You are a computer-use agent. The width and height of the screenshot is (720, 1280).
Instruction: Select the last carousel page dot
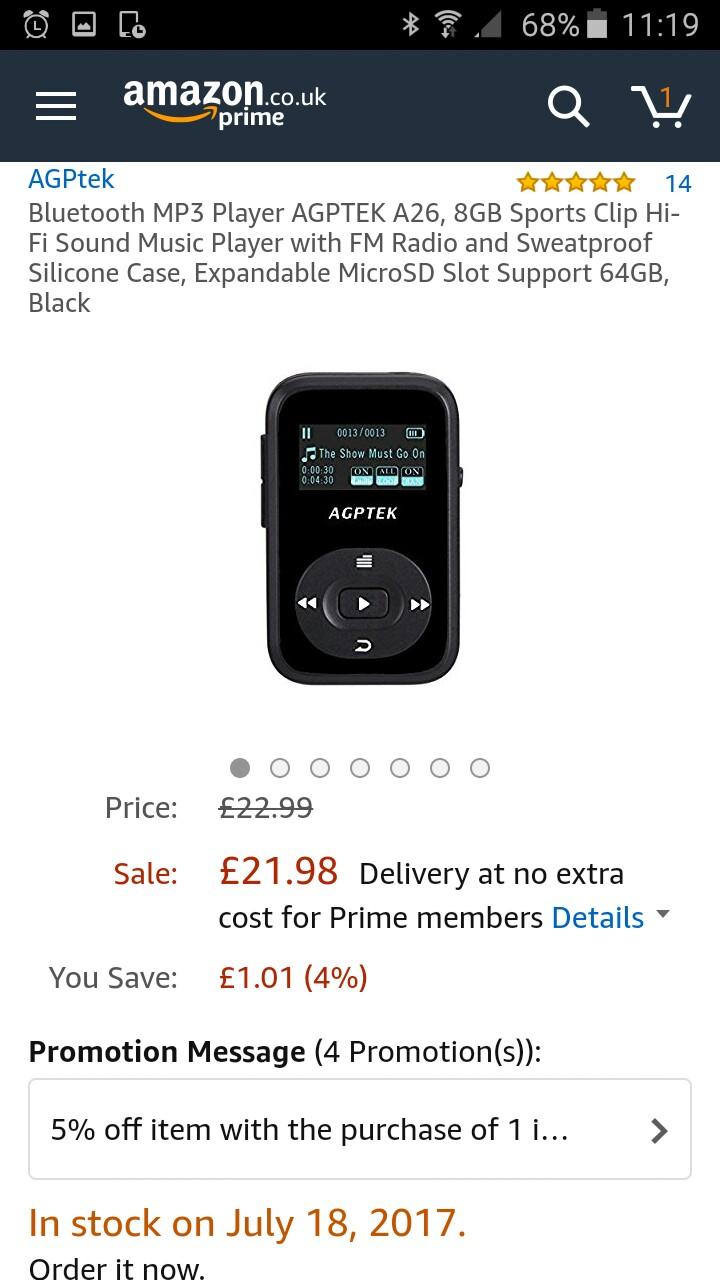point(480,767)
